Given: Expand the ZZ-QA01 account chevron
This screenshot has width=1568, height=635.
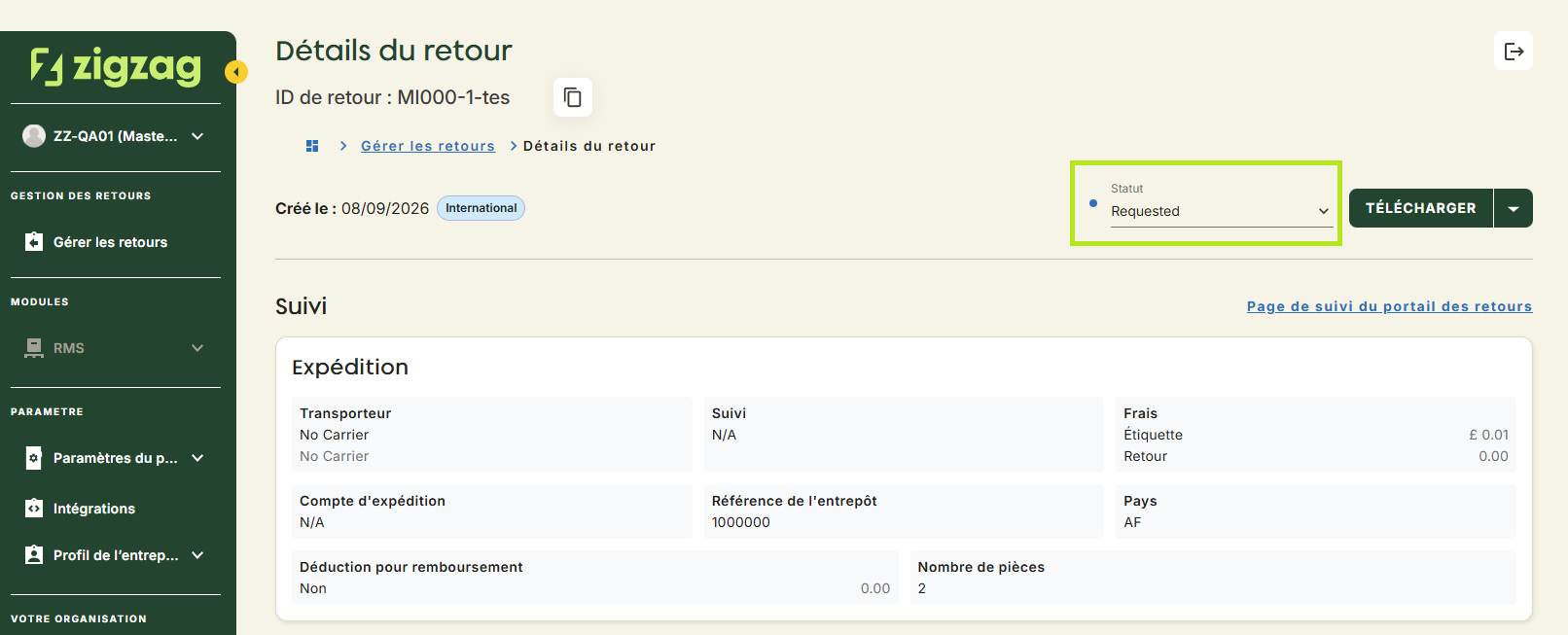Looking at the screenshot, I should tap(197, 136).
